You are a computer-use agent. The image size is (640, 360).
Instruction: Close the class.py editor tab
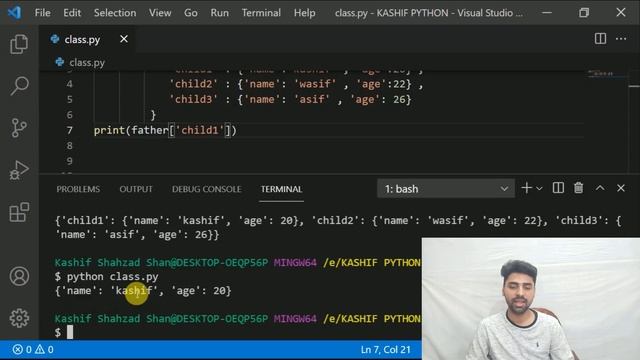pos(124,39)
